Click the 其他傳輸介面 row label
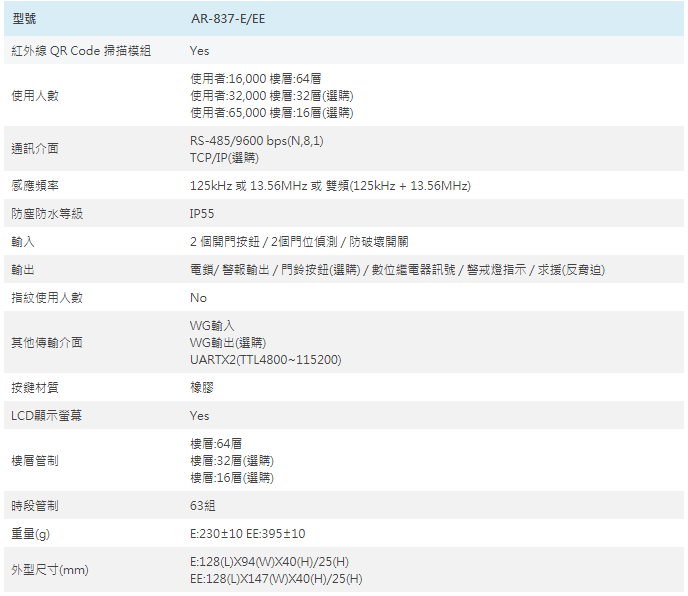Image resolution: width=688 pixels, height=596 pixels. (x=47, y=343)
